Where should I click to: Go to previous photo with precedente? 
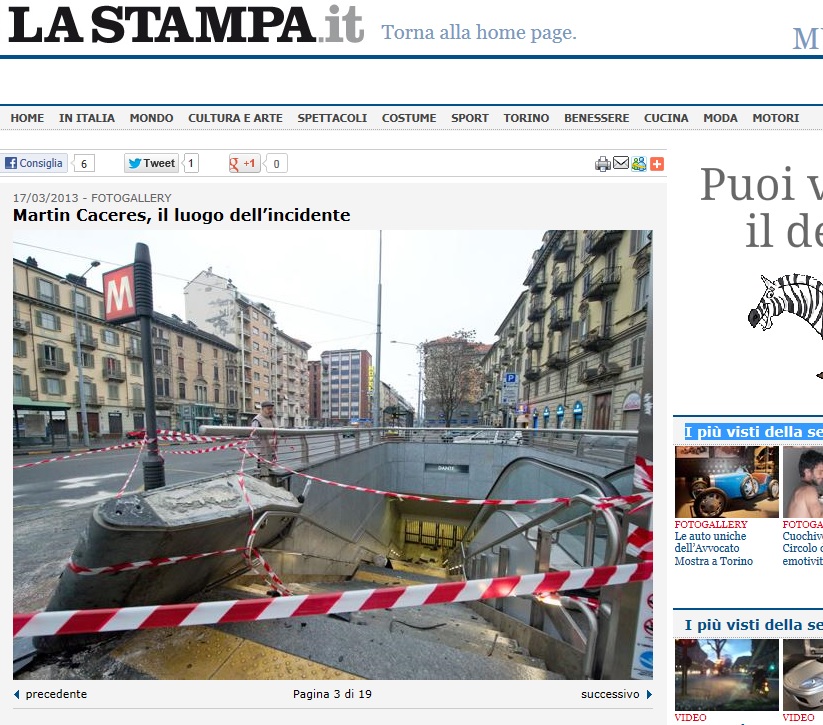point(51,694)
